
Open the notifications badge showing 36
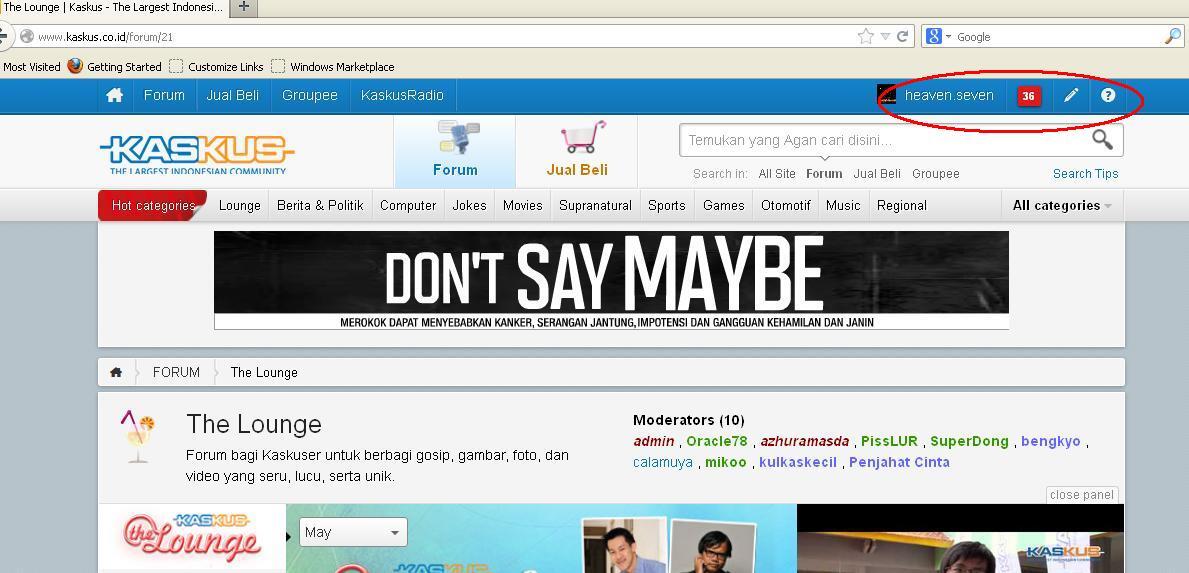pos(1028,96)
